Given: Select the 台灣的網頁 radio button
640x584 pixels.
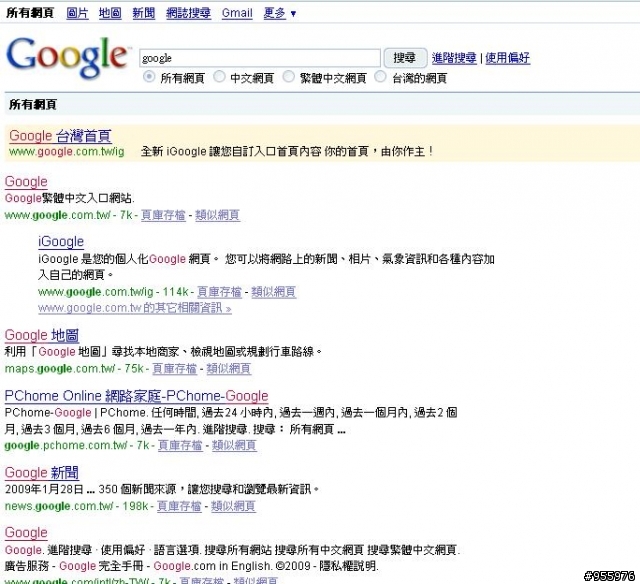Looking at the screenshot, I should click(380, 77).
